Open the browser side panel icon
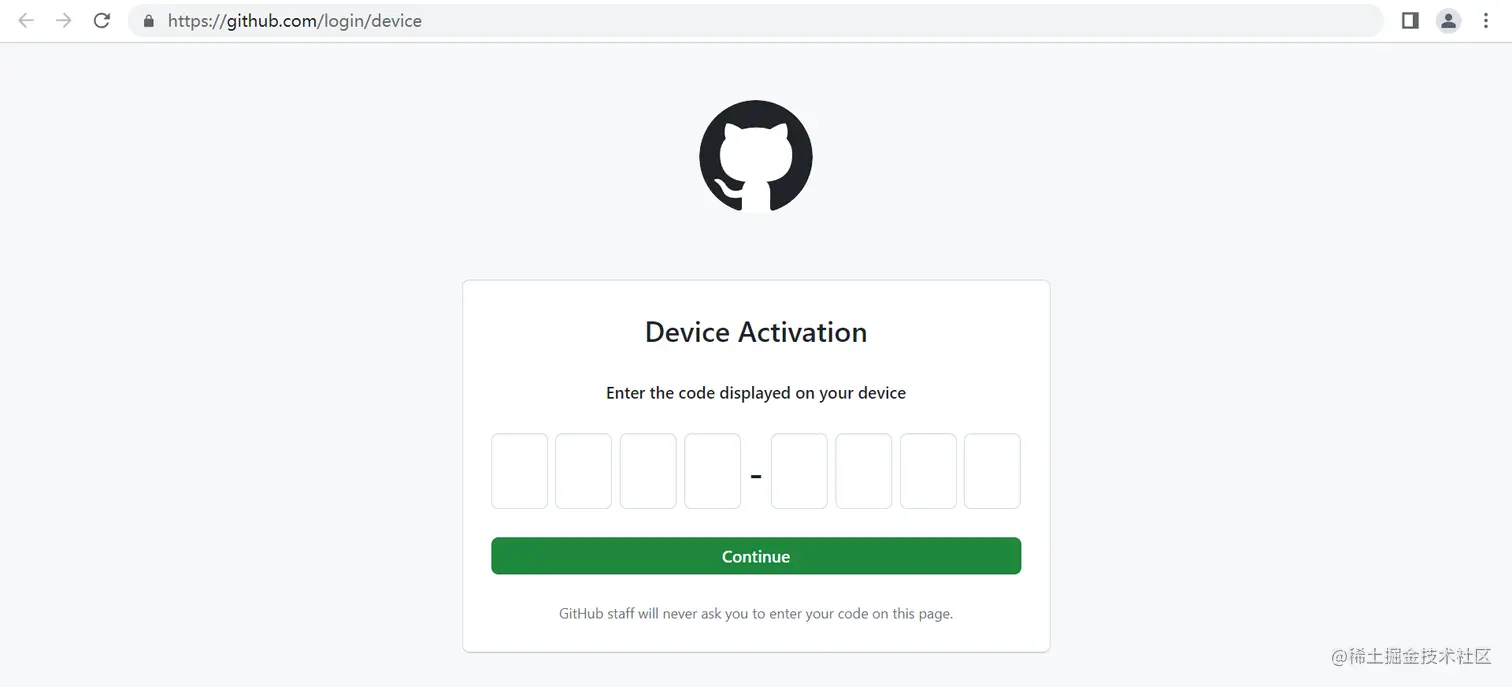 tap(1410, 20)
